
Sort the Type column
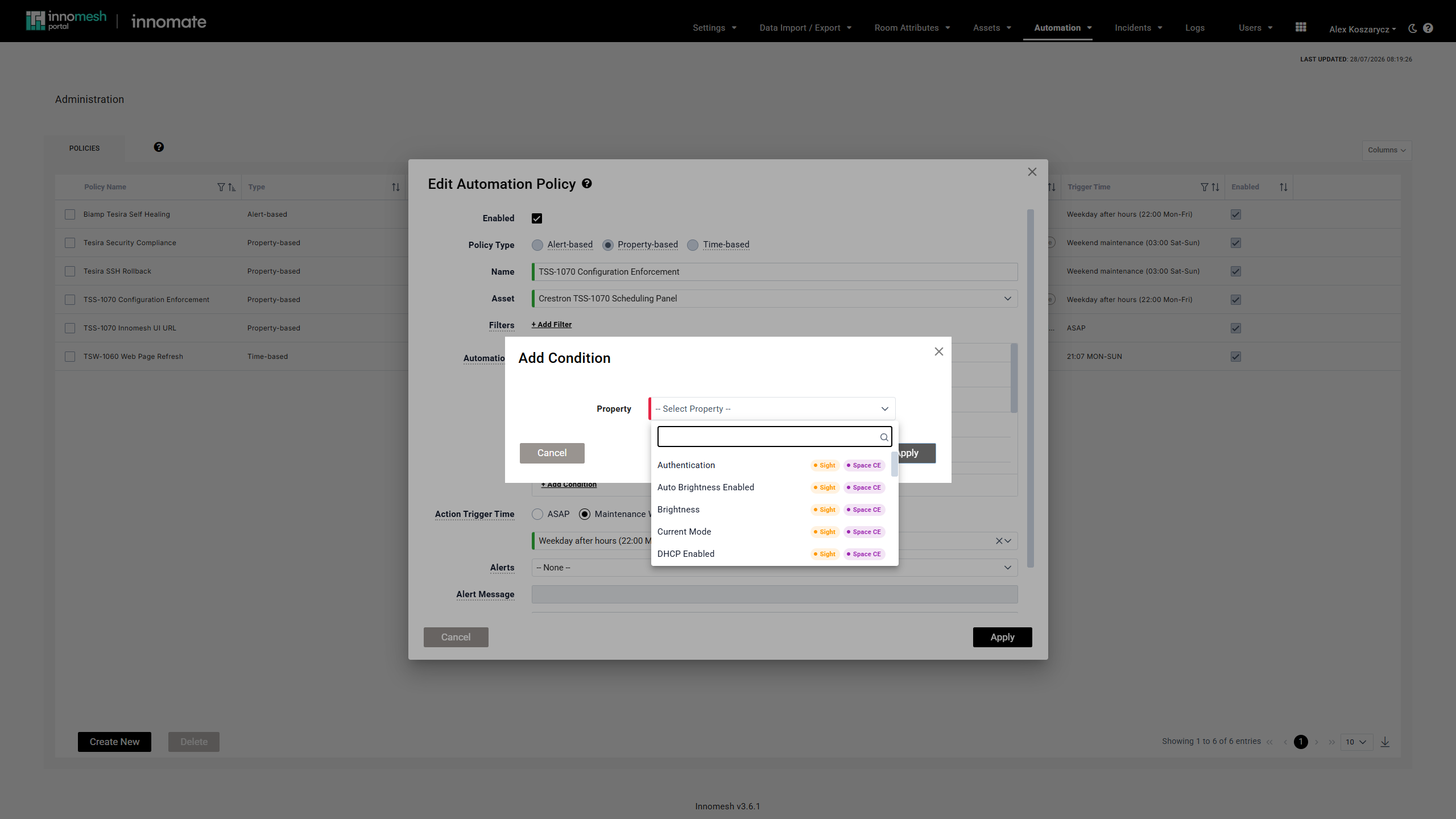[x=396, y=187]
